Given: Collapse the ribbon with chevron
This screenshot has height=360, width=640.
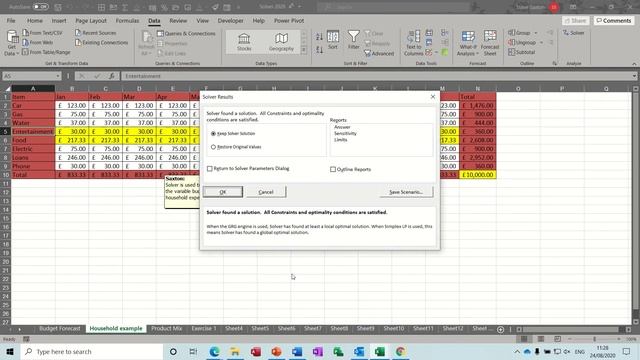Looking at the screenshot, I should pos(634,64).
